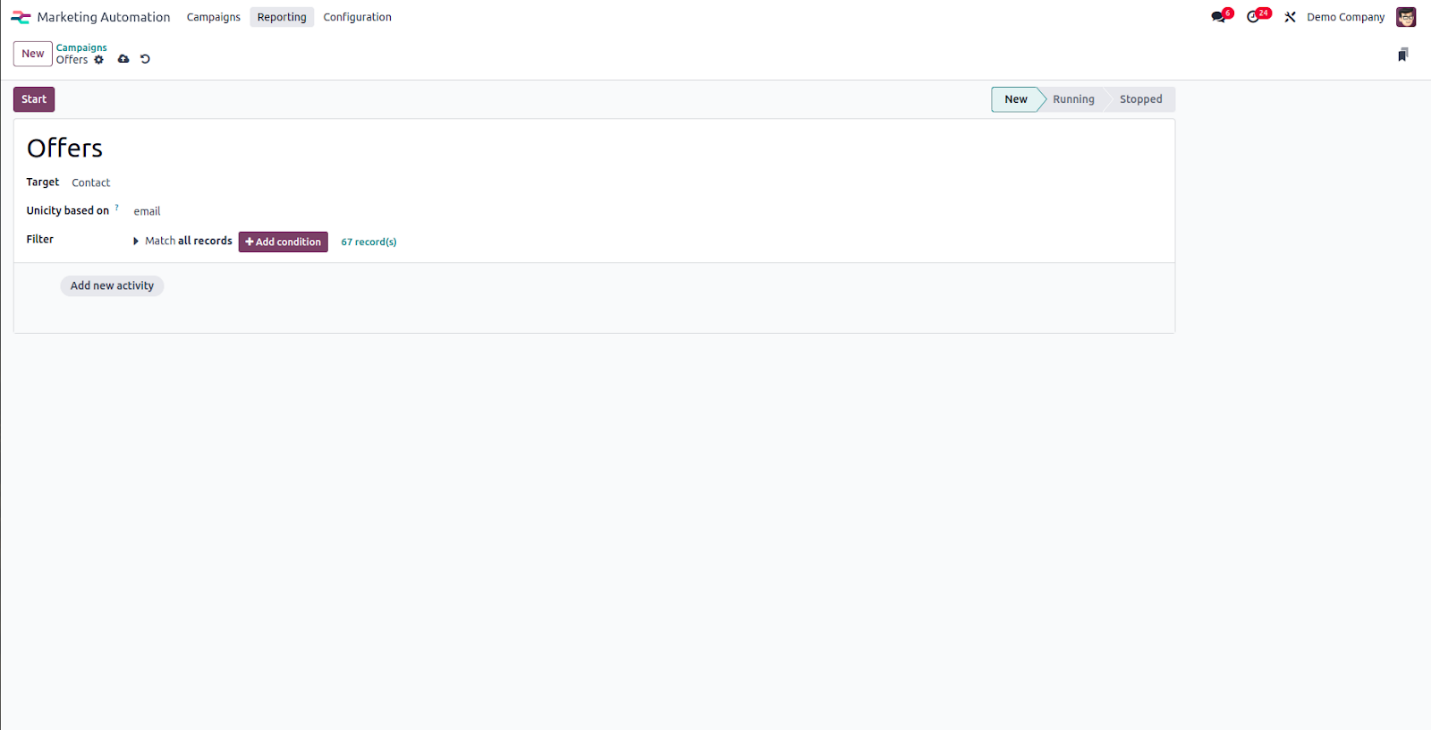Image resolution: width=1431 pixels, height=730 pixels.
Task: Show help tooltip for Unicity based on
Action: pyautogui.click(x=116, y=208)
